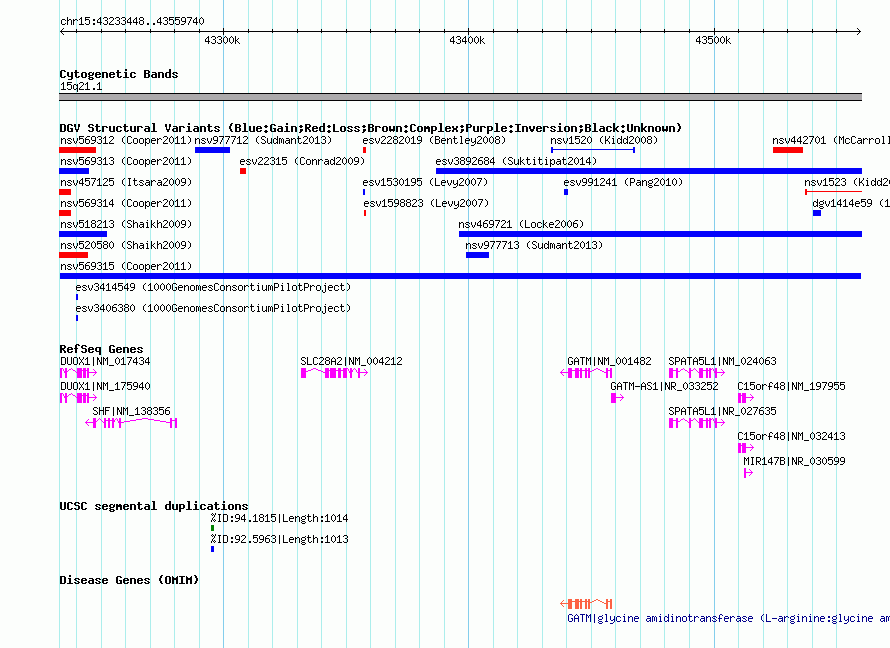Click esv1598823 (Levy2007) variant label
The width and height of the screenshot is (890, 648).
click(x=426, y=203)
